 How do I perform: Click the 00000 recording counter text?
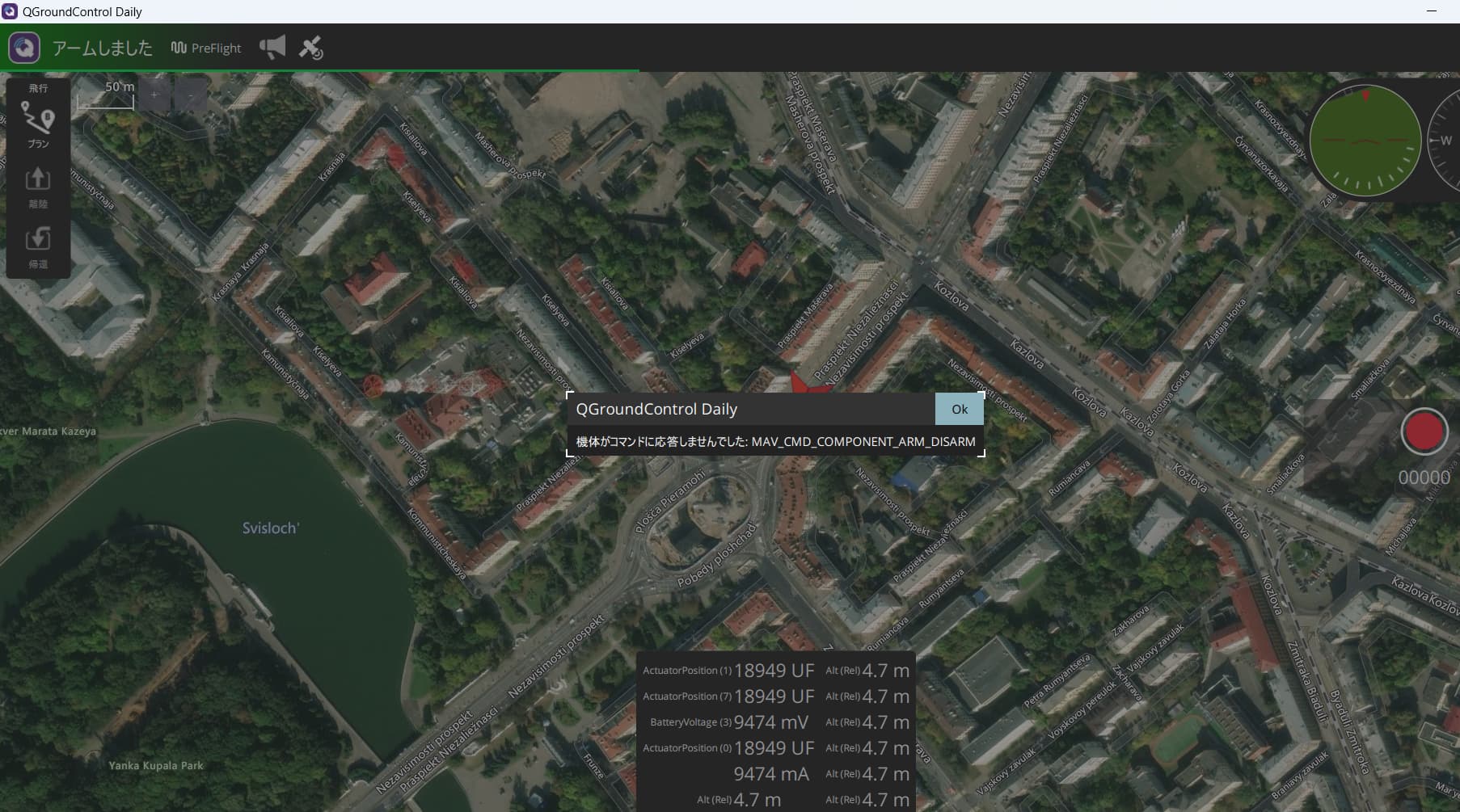click(x=1424, y=478)
